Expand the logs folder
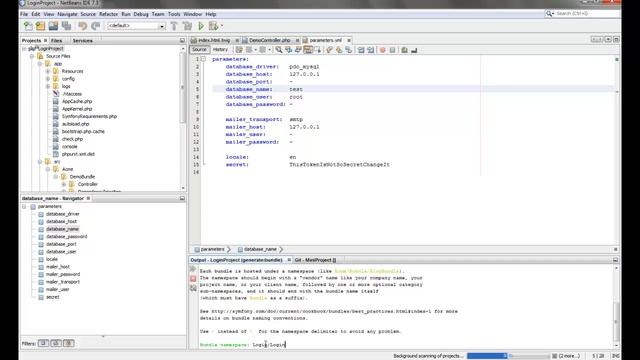The height and width of the screenshot is (360, 640). pos(48,87)
